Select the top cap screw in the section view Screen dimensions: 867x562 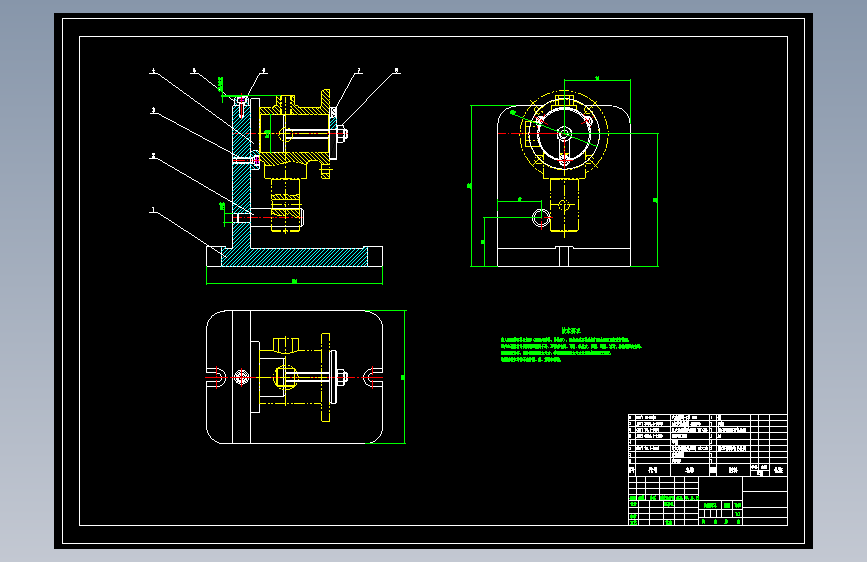[242, 107]
